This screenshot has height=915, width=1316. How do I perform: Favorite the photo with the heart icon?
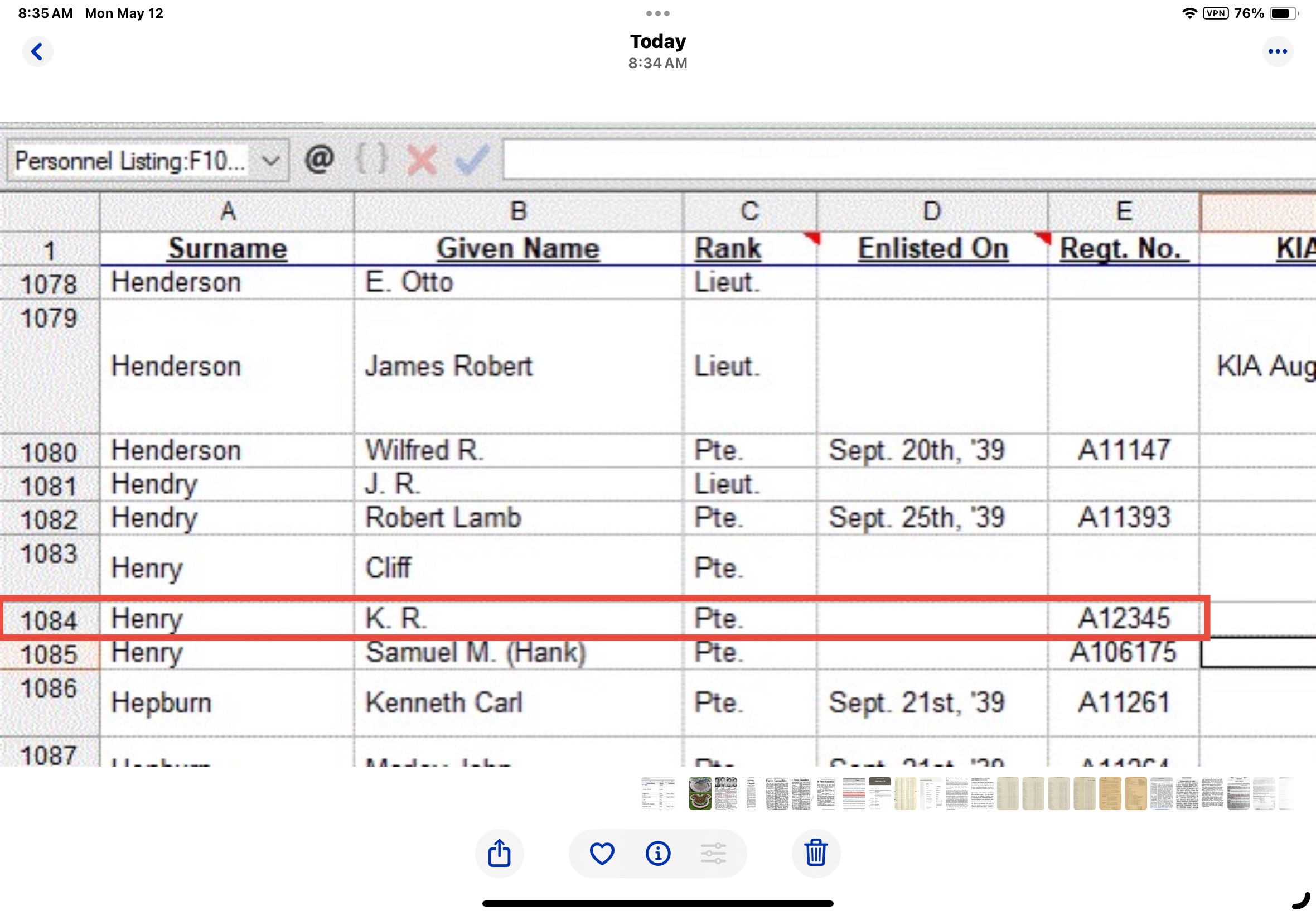[602, 853]
